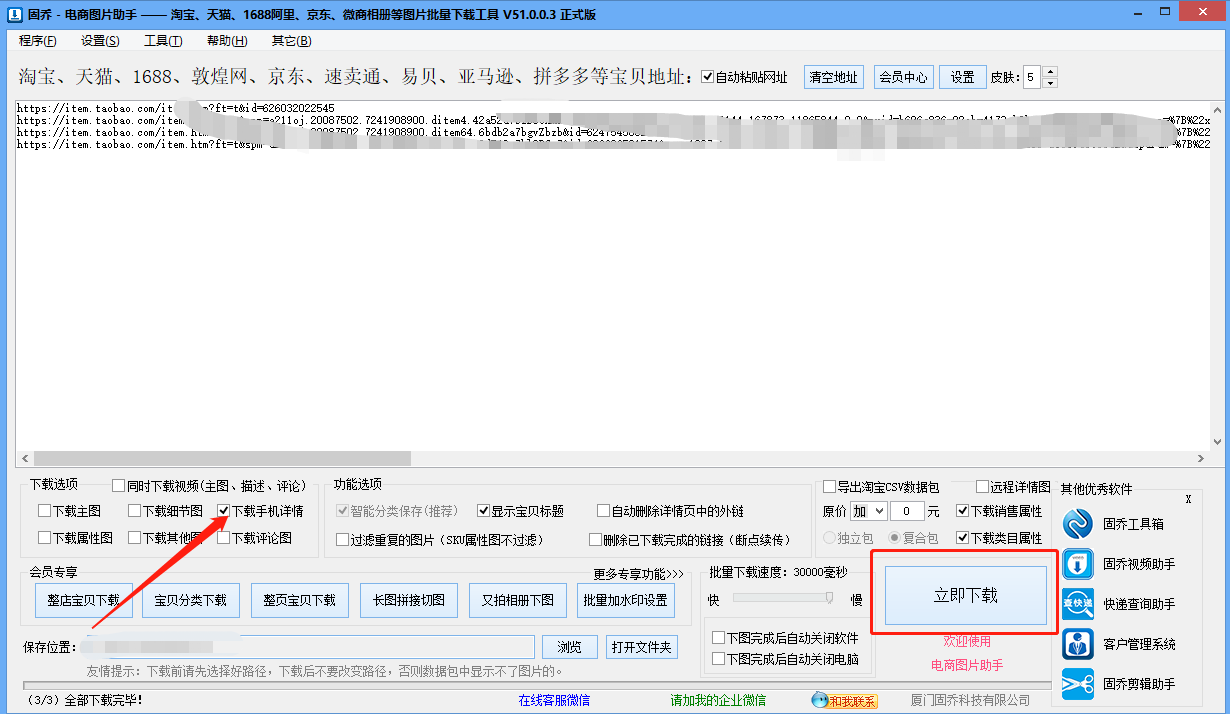Image resolution: width=1230 pixels, height=714 pixels.
Task: Click the 清空地址 button
Action: (x=833, y=77)
